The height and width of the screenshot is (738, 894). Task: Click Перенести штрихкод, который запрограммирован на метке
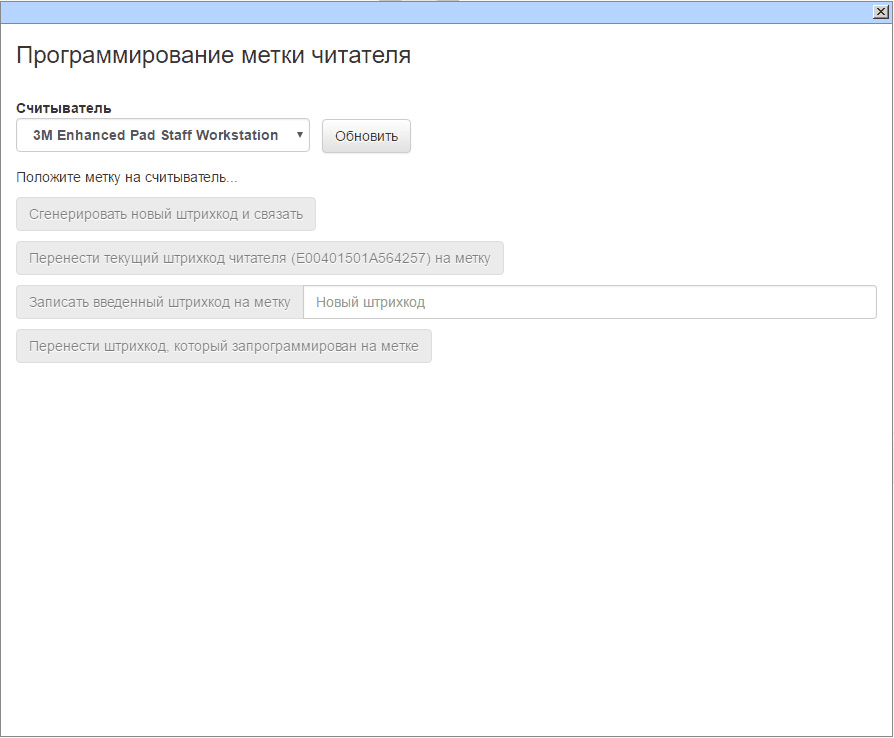point(224,346)
